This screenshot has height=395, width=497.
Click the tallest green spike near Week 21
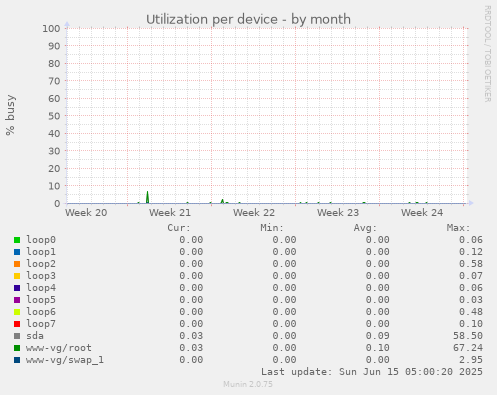point(147,197)
